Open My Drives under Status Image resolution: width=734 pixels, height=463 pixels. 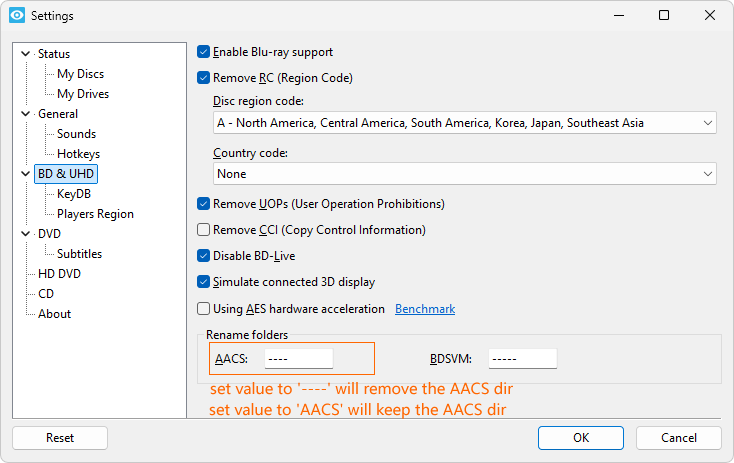click(83, 94)
